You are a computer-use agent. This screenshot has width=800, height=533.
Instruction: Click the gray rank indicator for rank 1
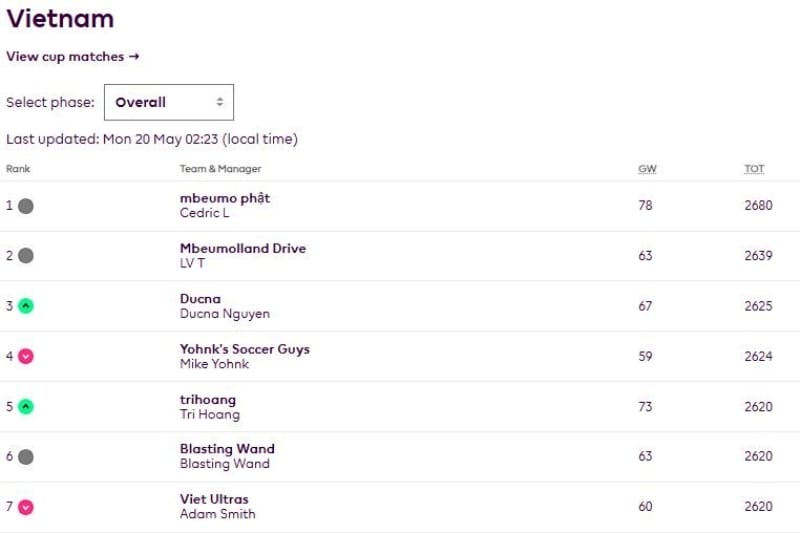pos(26,206)
